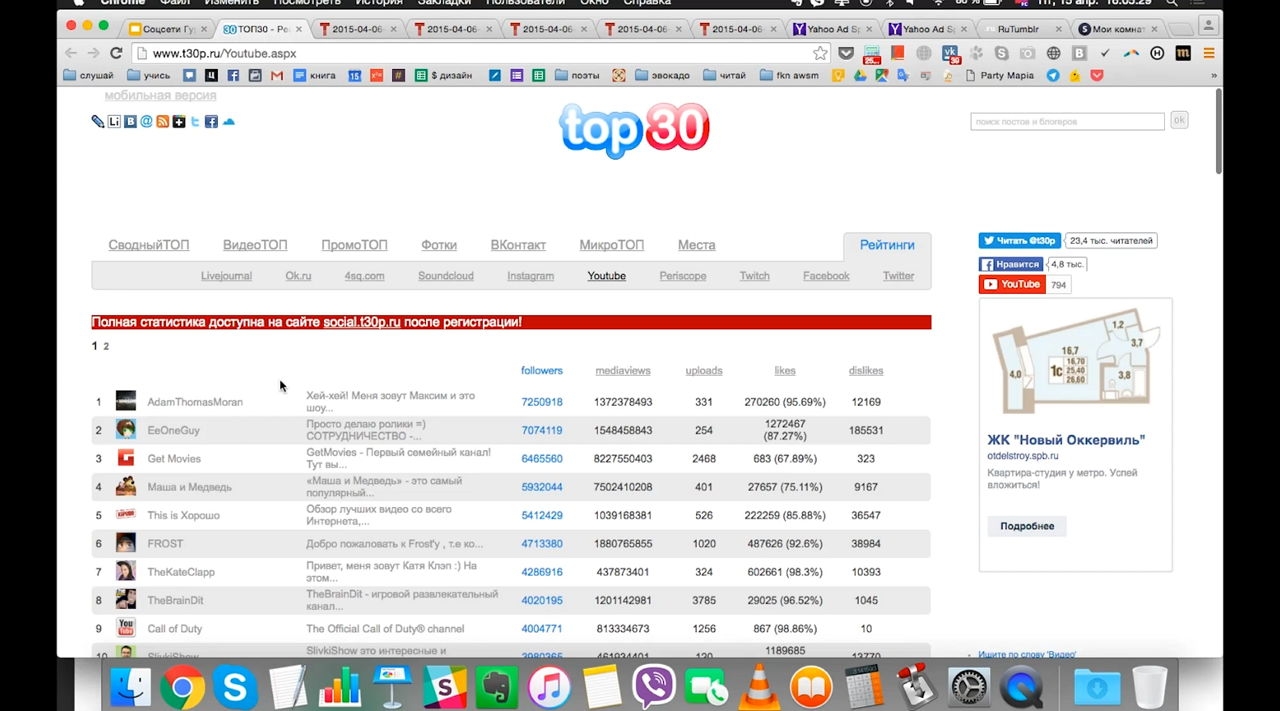Open the читай bookmarks folder
Viewport: 1280px width, 711px height.
pyautogui.click(x=724, y=75)
